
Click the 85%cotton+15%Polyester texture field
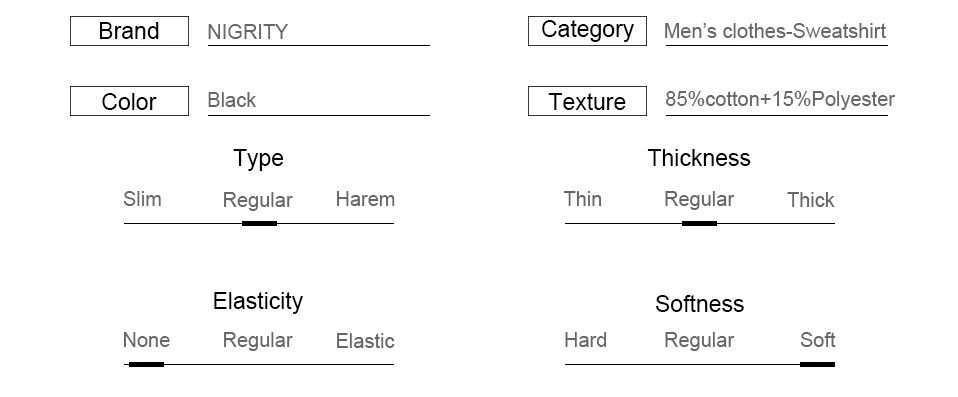coord(779,101)
